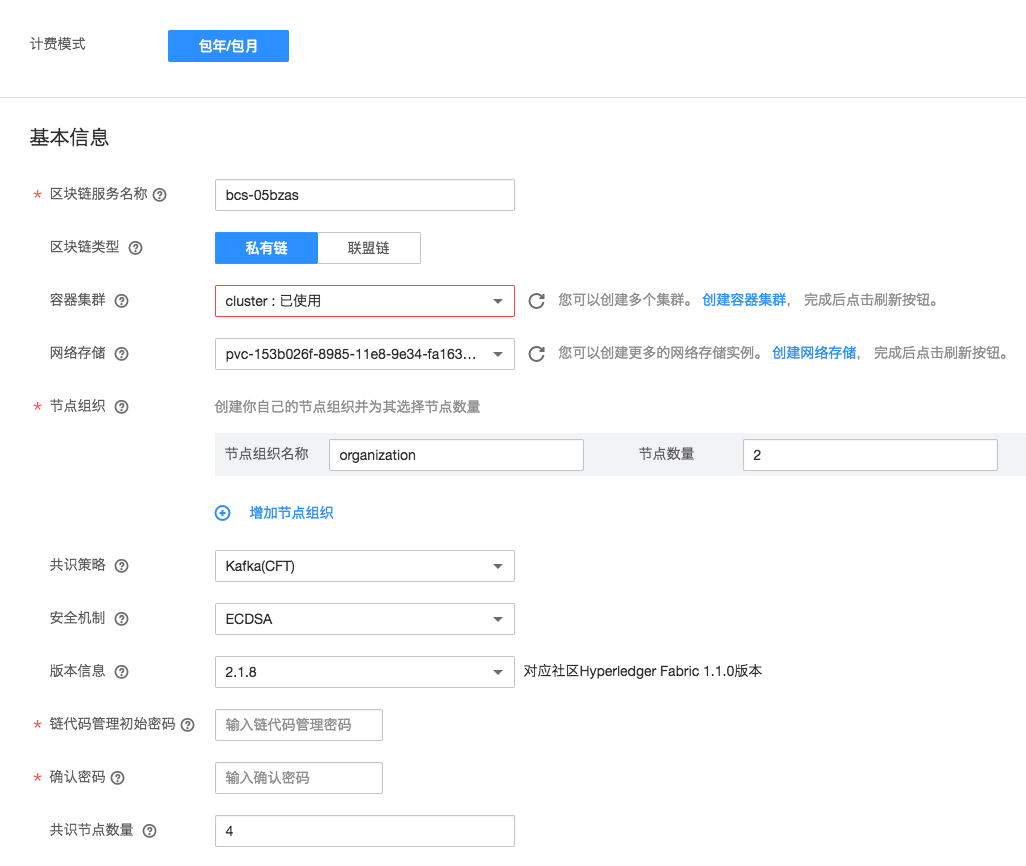Select 联盟链 blockchain type
This screenshot has width=1026, height=866.
tap(369, 248)
